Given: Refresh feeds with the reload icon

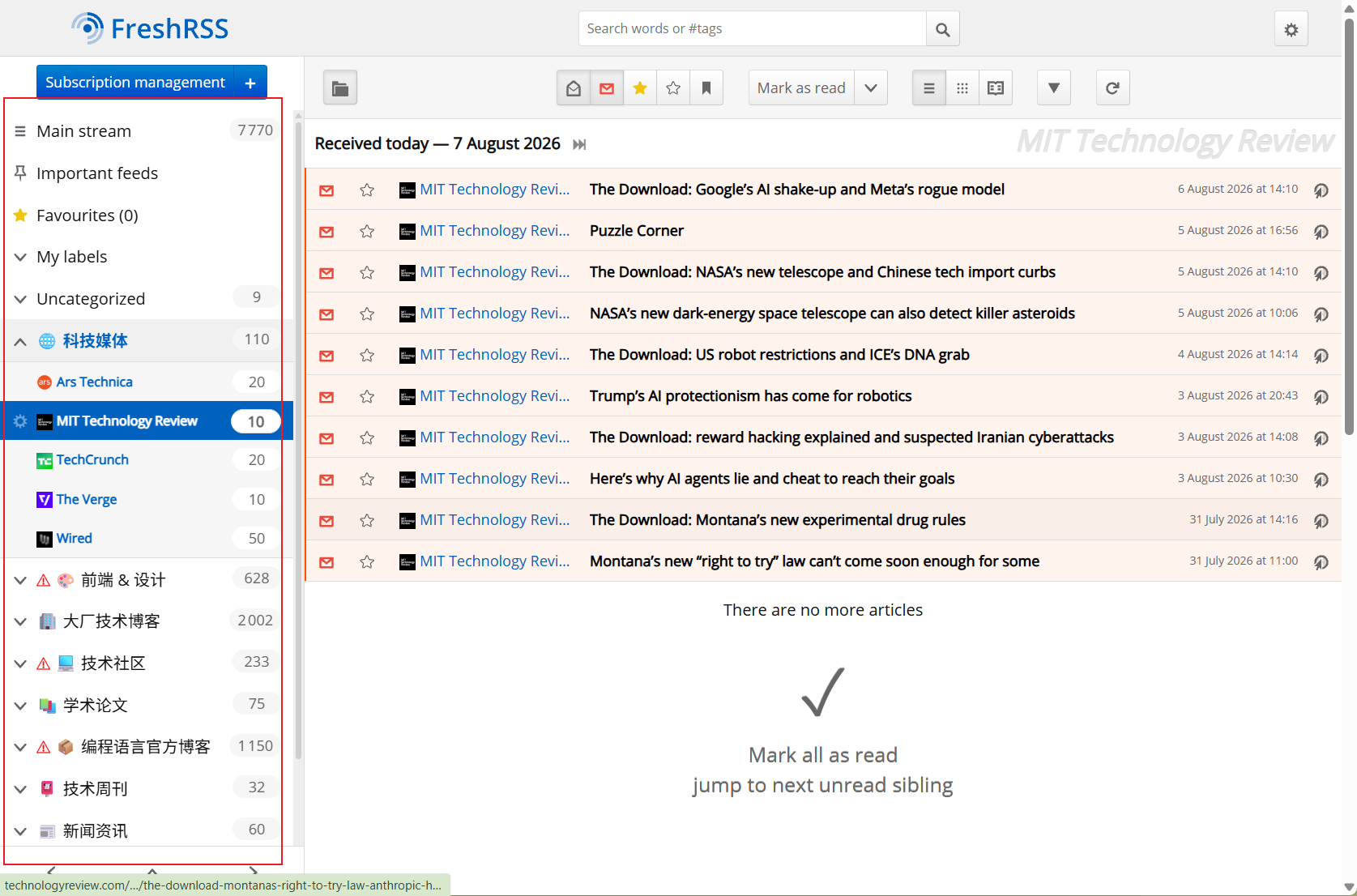Looking at the screenshot, I should 1112,88.
